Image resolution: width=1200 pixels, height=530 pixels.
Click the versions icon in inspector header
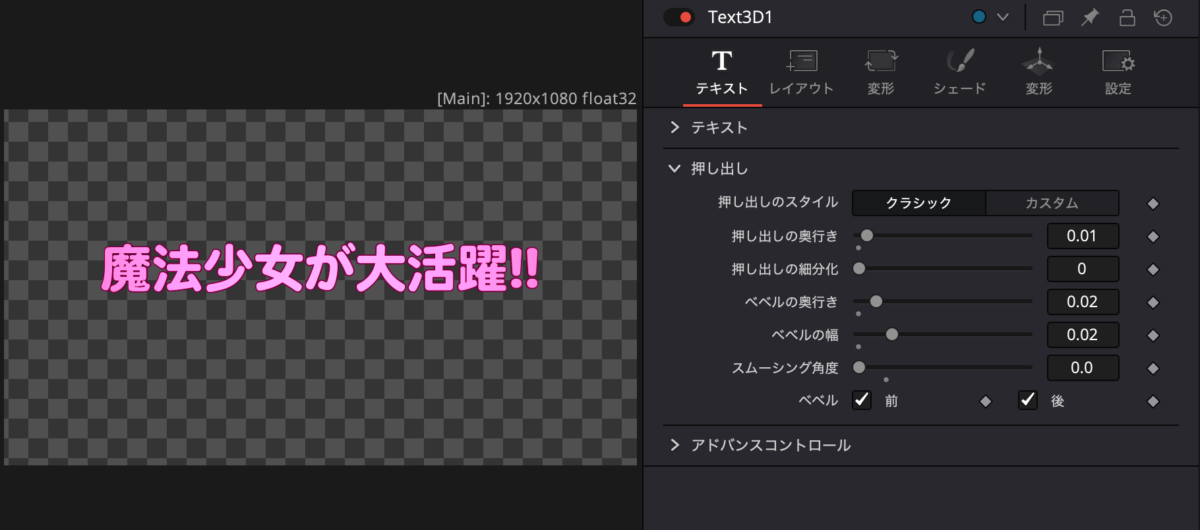point(1053,17)
